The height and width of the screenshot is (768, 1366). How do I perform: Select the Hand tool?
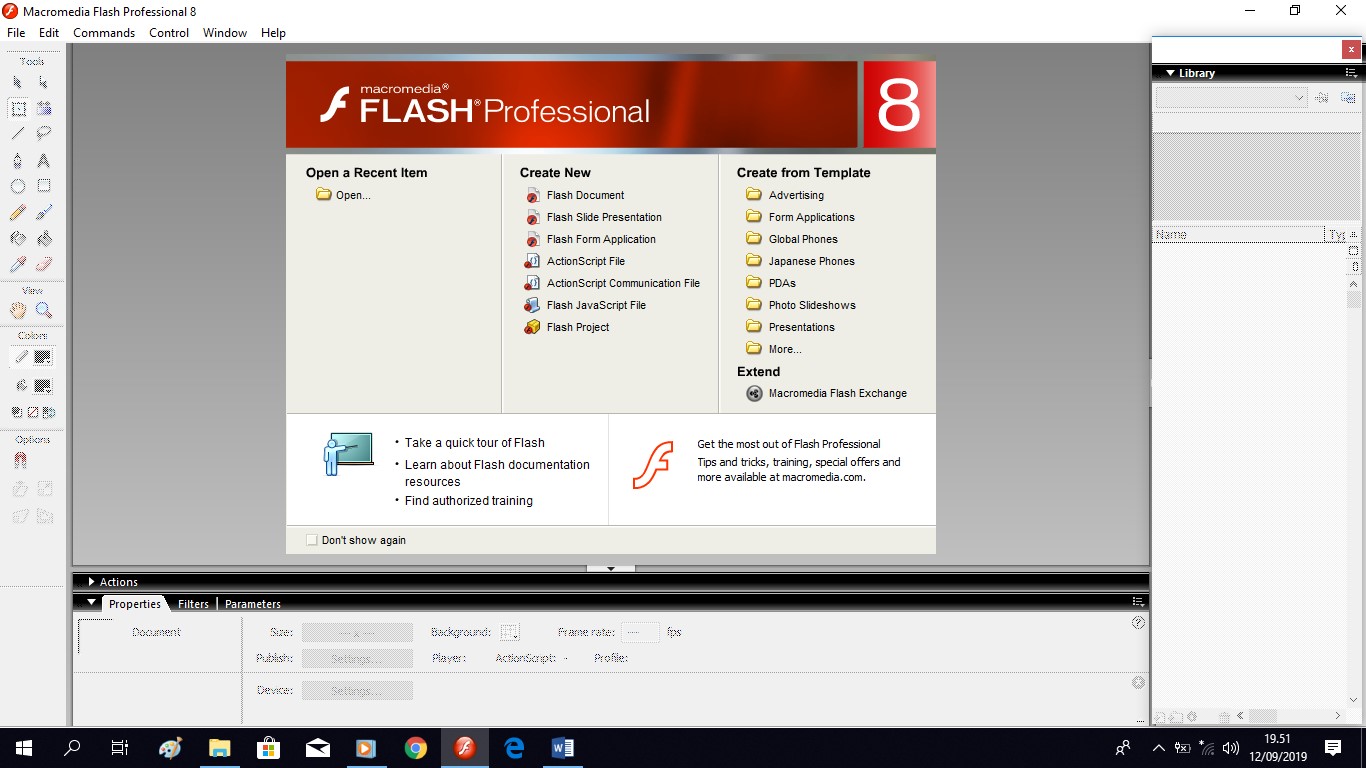[x=18, y=310]
